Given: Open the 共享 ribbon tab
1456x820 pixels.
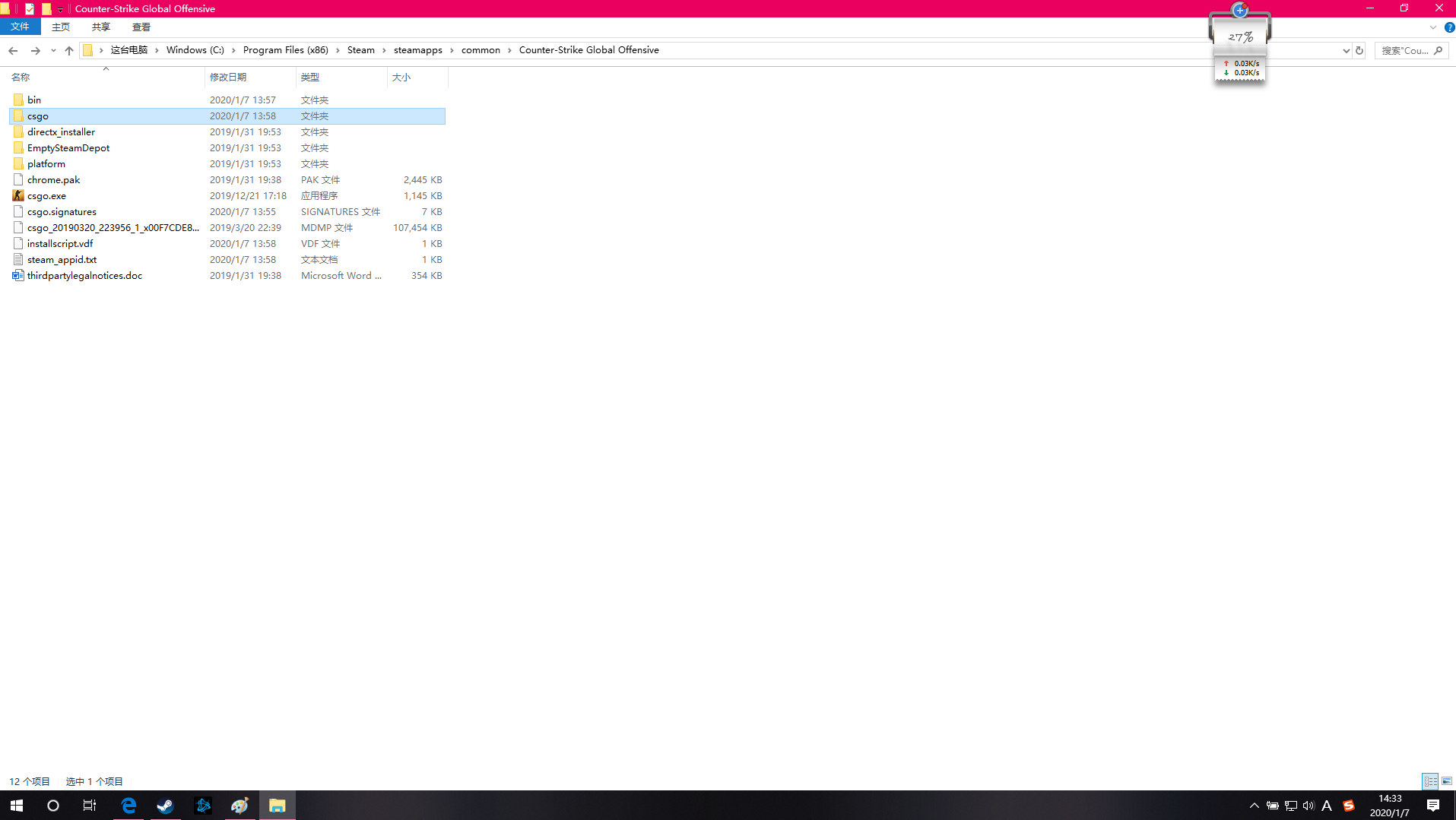Looking at the screenshot, I should pyautogui.click(x=101, y=27).
